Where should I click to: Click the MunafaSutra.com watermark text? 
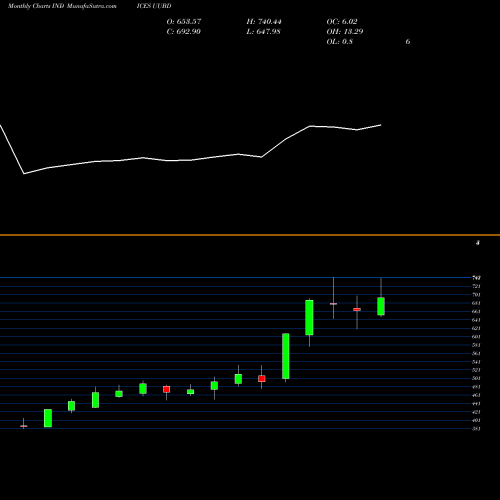pyautogui.click(x=92, y=6)
